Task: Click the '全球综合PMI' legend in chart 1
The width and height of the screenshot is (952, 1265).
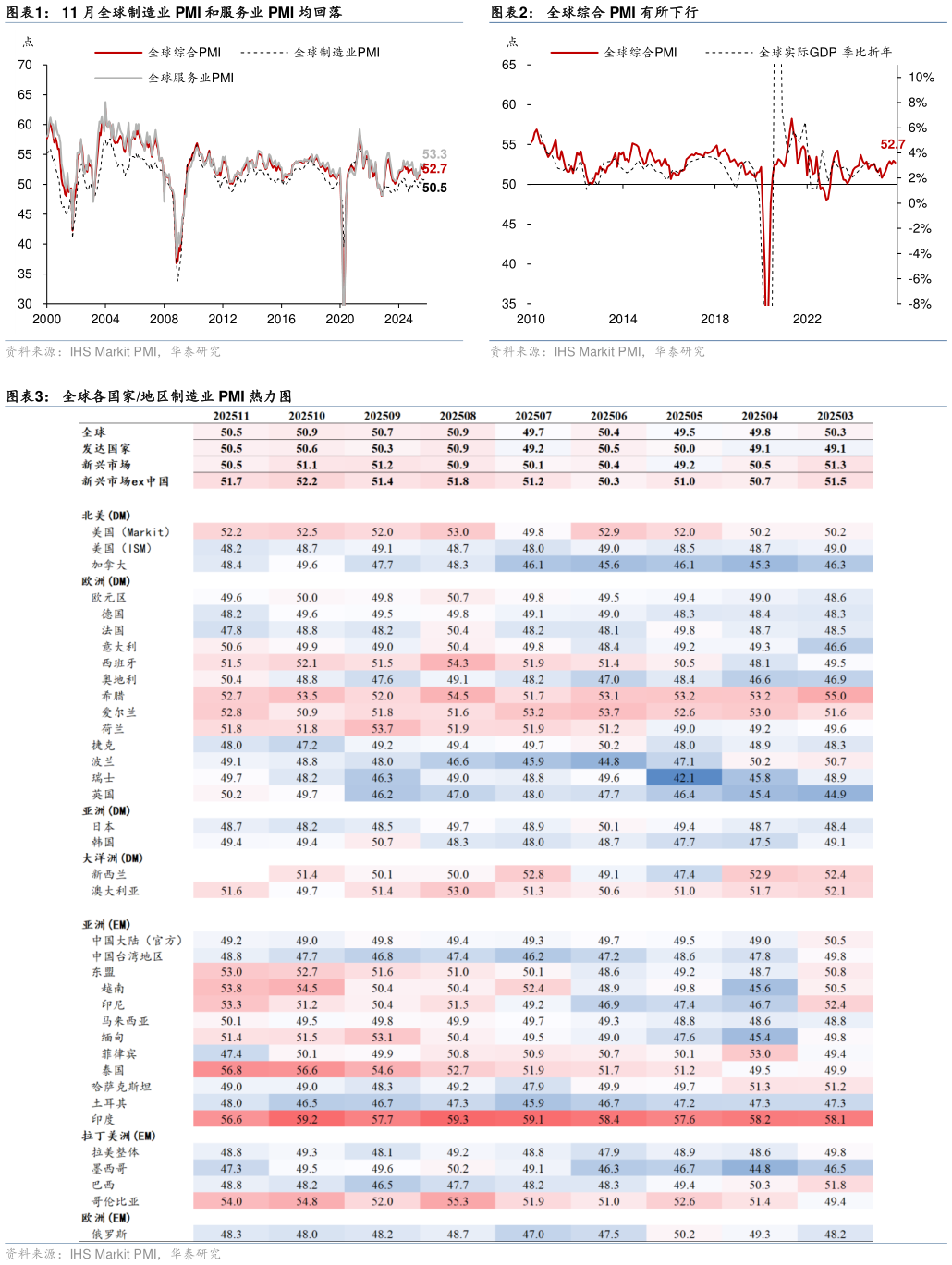Action: click(158, 53)
